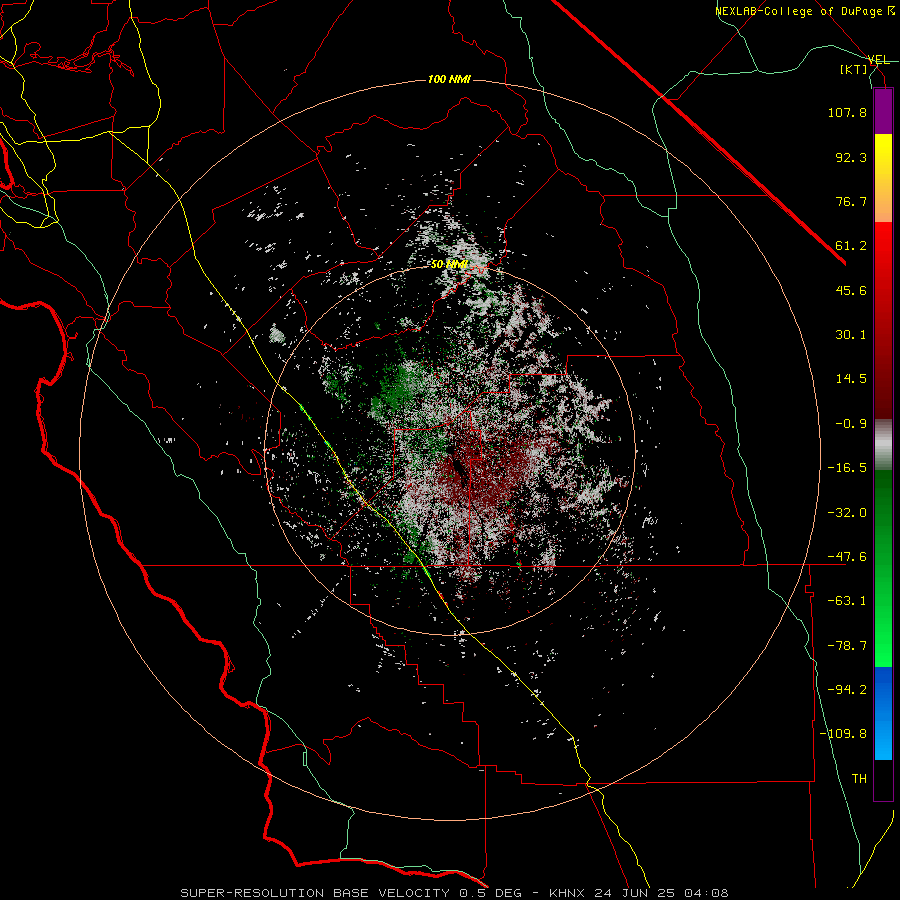The width and height of the screenshot is (900, 900).
Task: Click the -47.6 velocity scale value
Action: [x=847, y=557]
